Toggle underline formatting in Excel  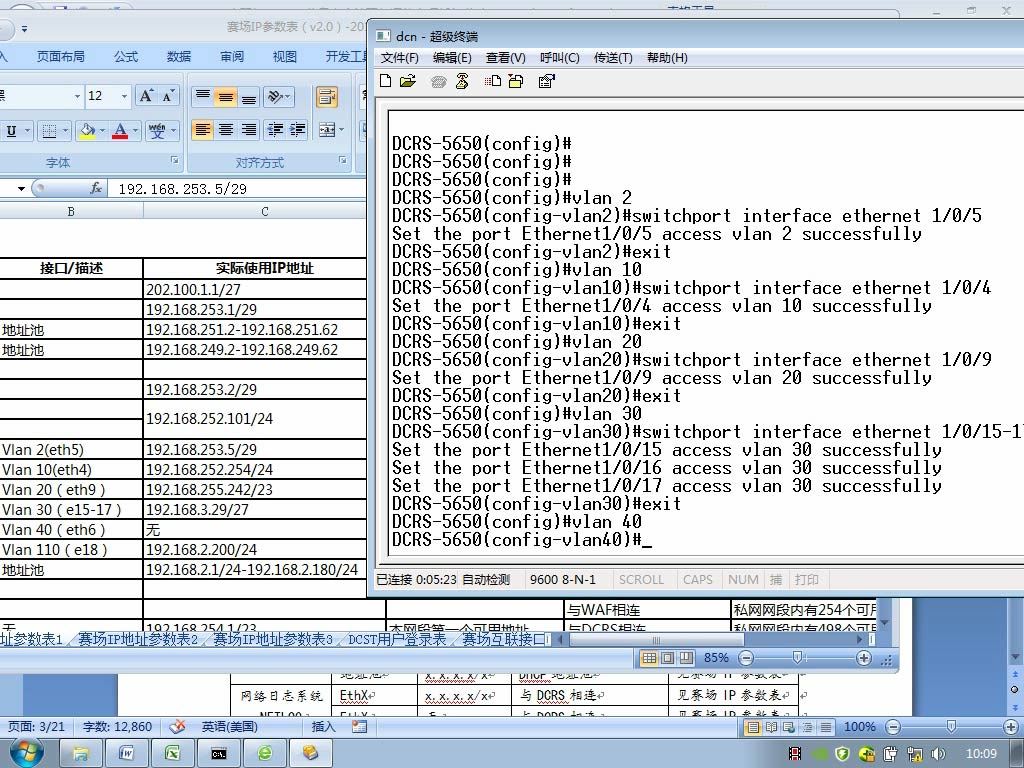point(11,131)
